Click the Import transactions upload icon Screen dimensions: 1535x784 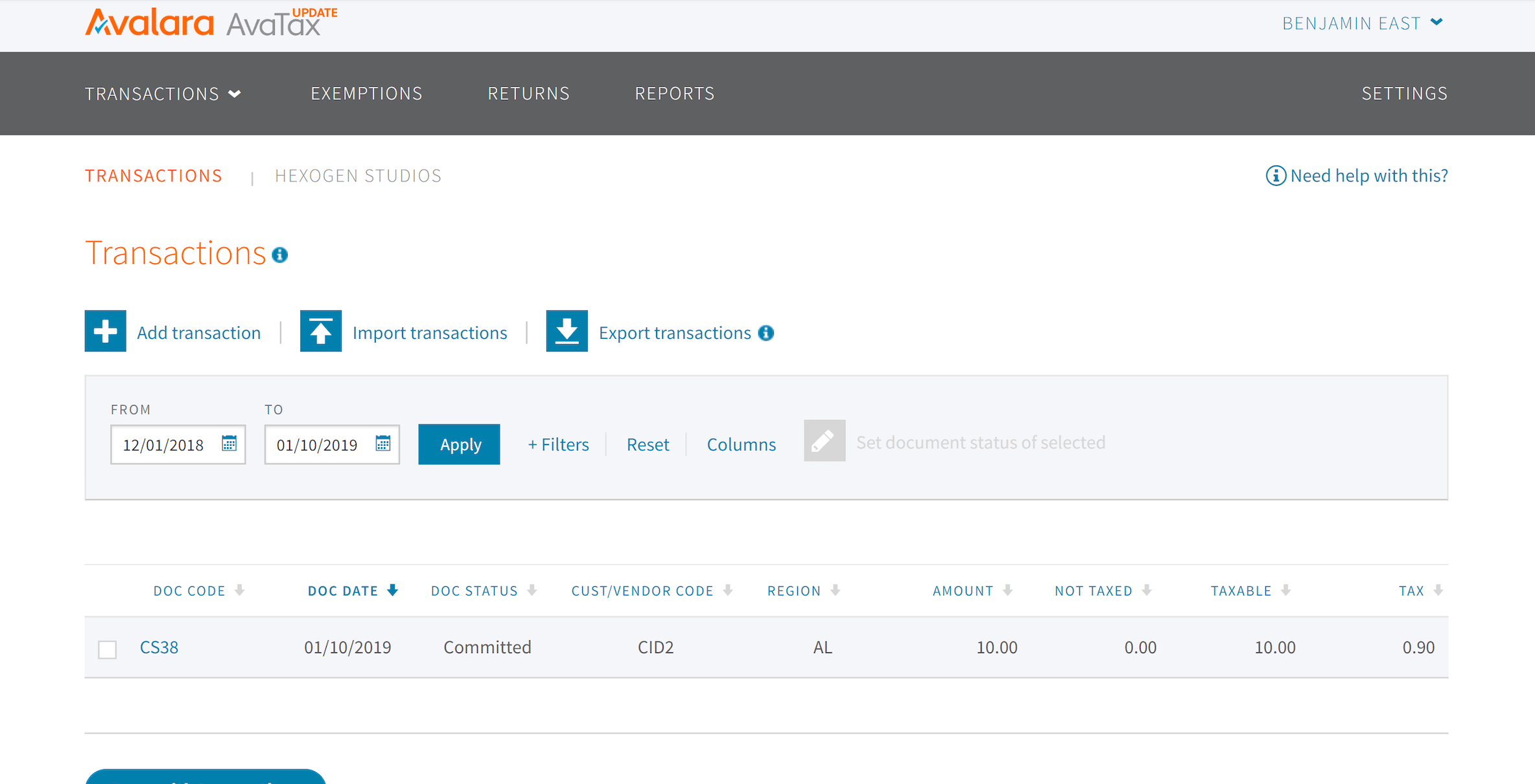coord(320,331)
